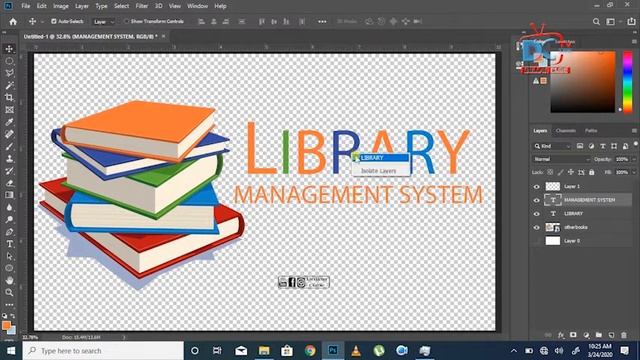This screenshot has width=640, height=360.
Task: Add a layer style with fx icon
Action: (561, 335)
